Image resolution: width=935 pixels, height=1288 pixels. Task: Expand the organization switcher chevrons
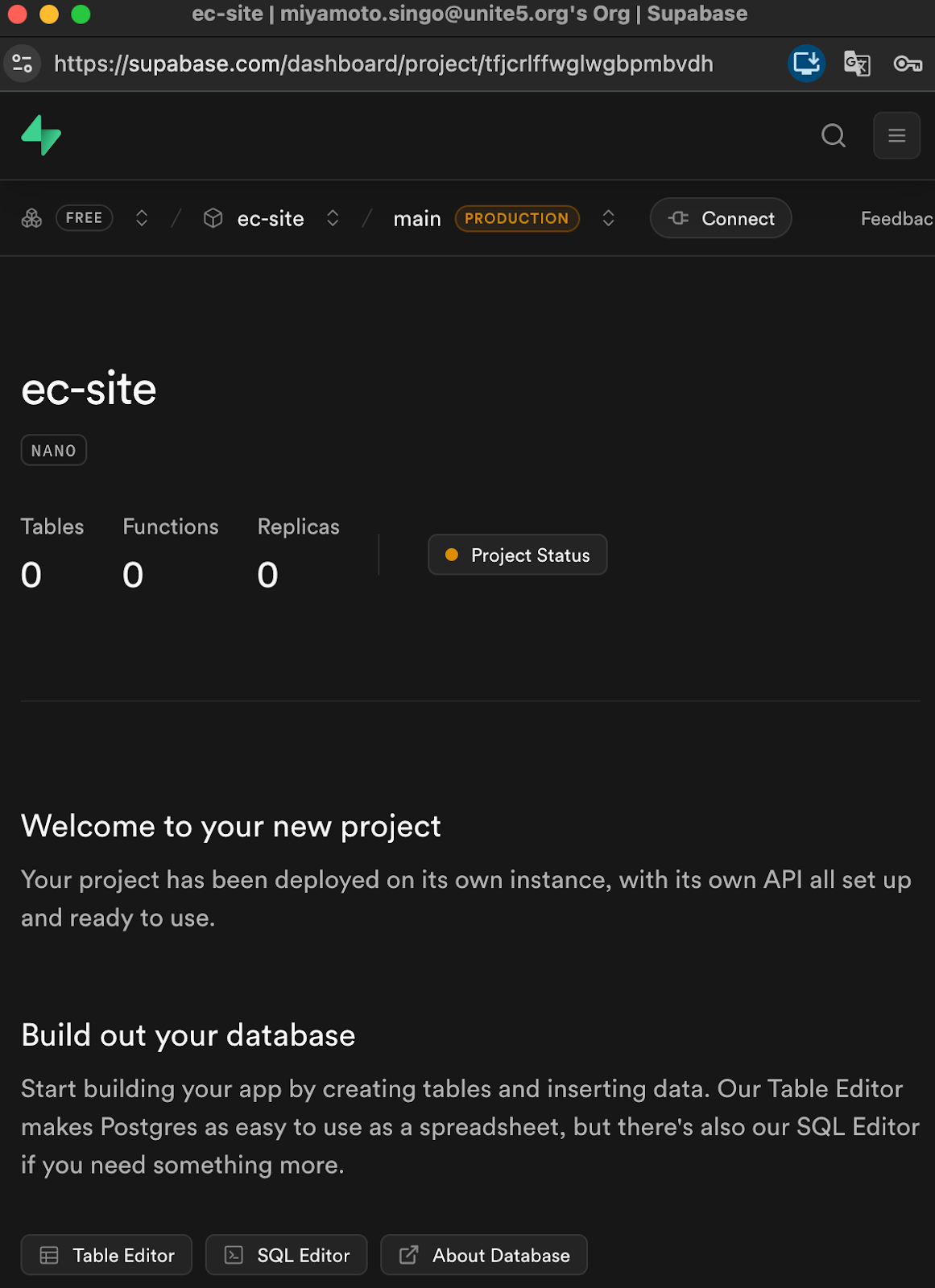click(142, 218)
